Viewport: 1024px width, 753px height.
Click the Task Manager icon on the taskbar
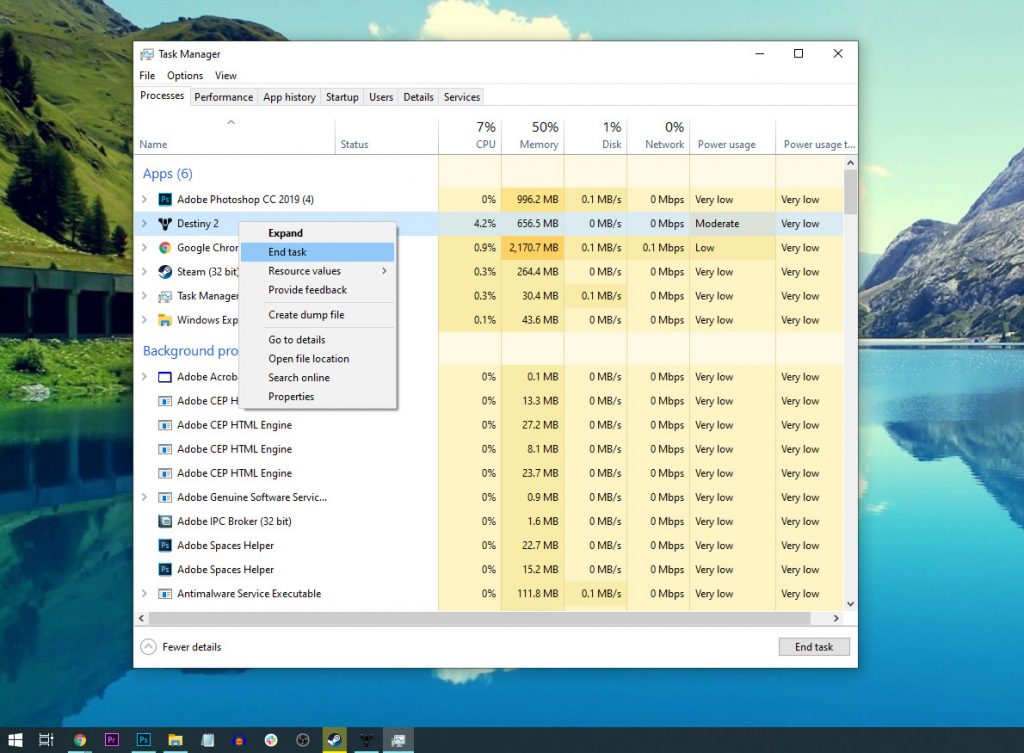coord(398,740)
